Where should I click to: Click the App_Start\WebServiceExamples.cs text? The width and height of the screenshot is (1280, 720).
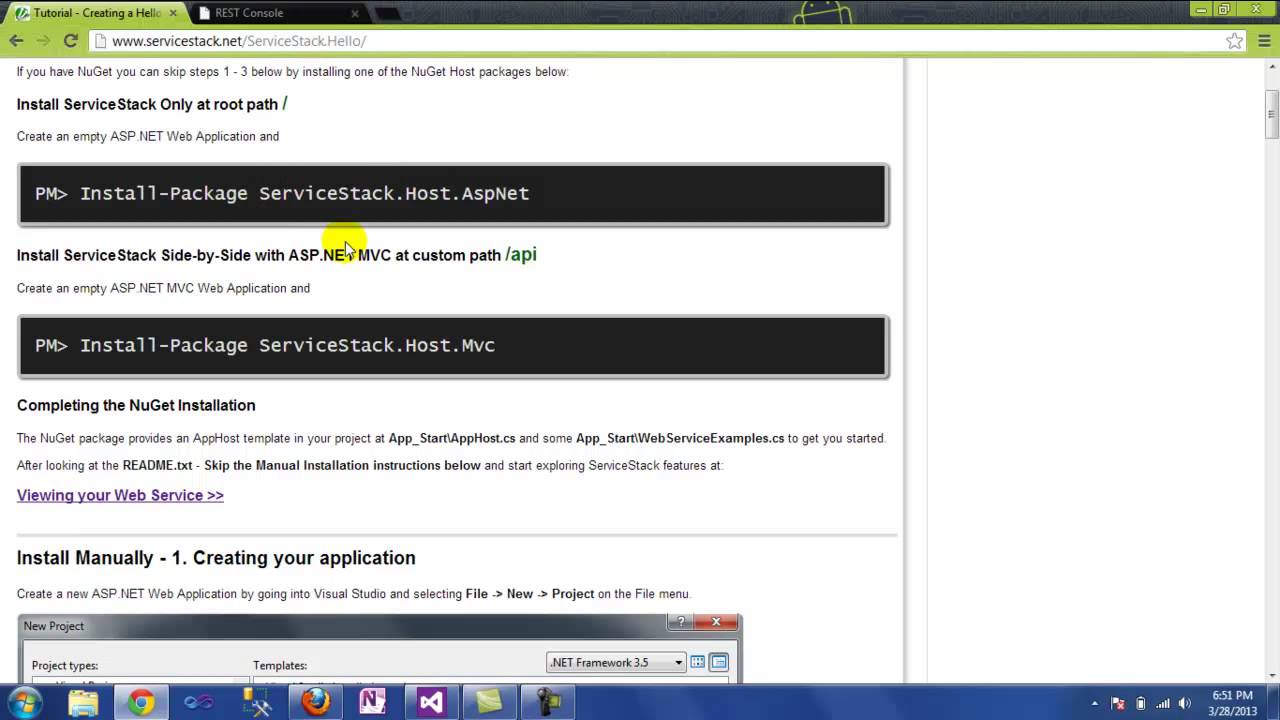coord(680,438)
